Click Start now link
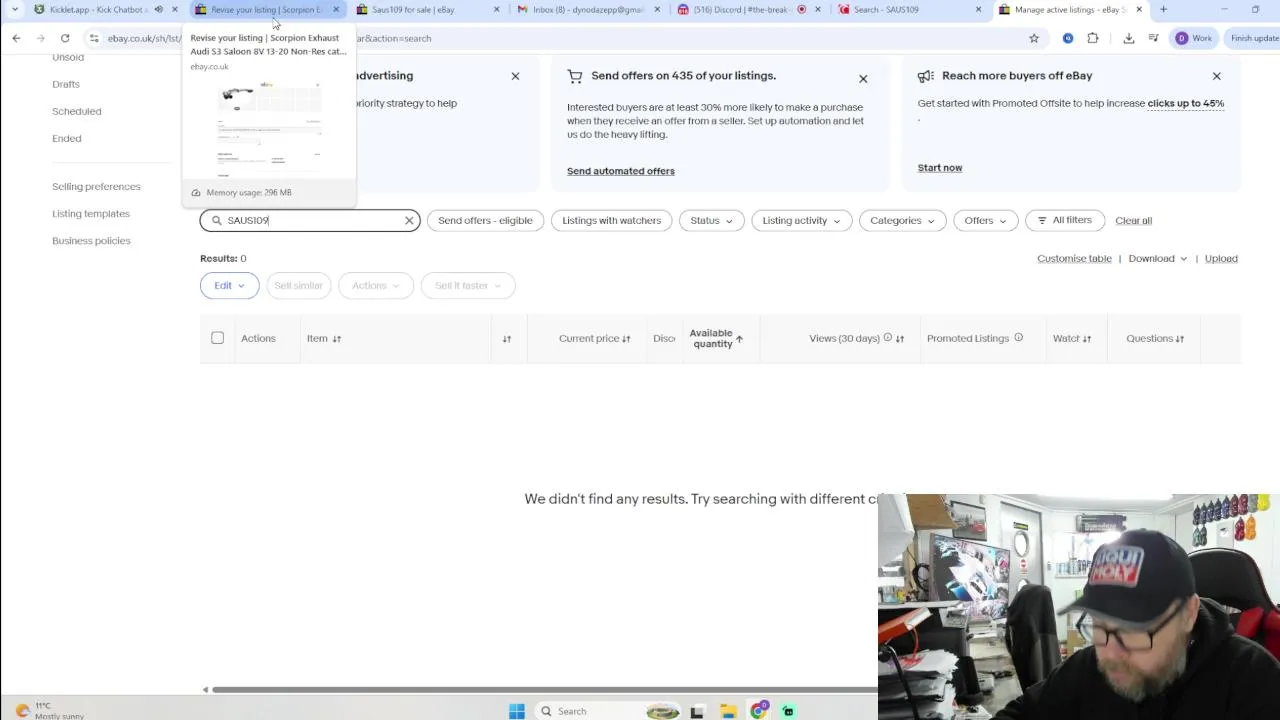Viewport: 1280px width, 720px height. pos(940,168)
